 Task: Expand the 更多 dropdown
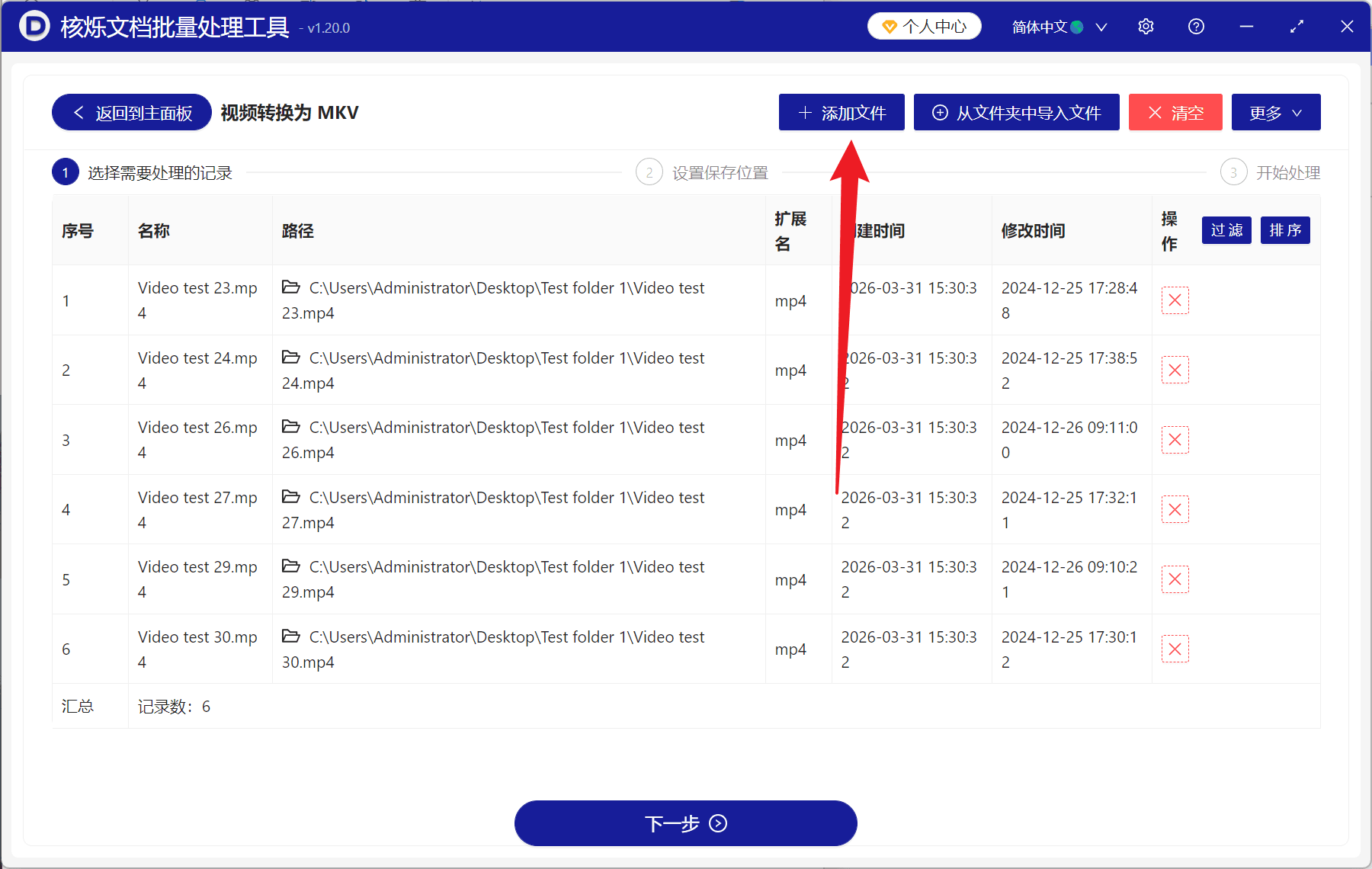[1275, 112]
